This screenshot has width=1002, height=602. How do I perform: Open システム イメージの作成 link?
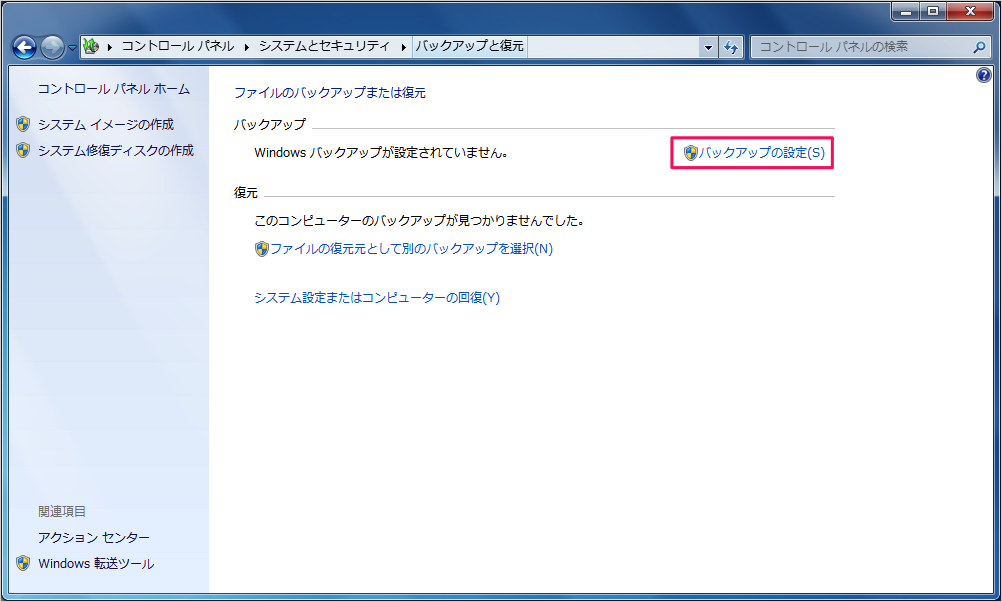click(x=106, y=124)
